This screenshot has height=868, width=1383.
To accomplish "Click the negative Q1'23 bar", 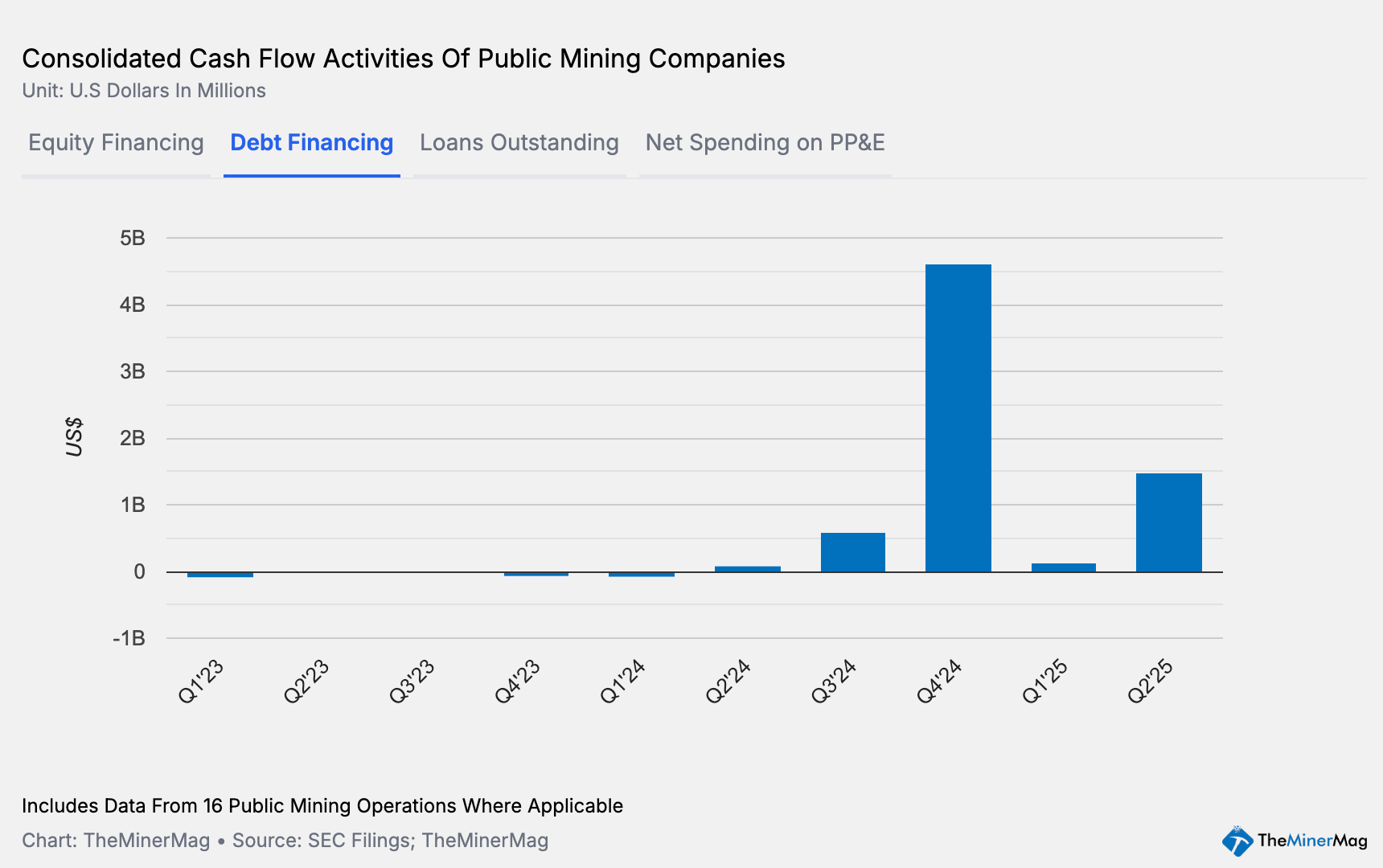I will (x=220, y=575).
